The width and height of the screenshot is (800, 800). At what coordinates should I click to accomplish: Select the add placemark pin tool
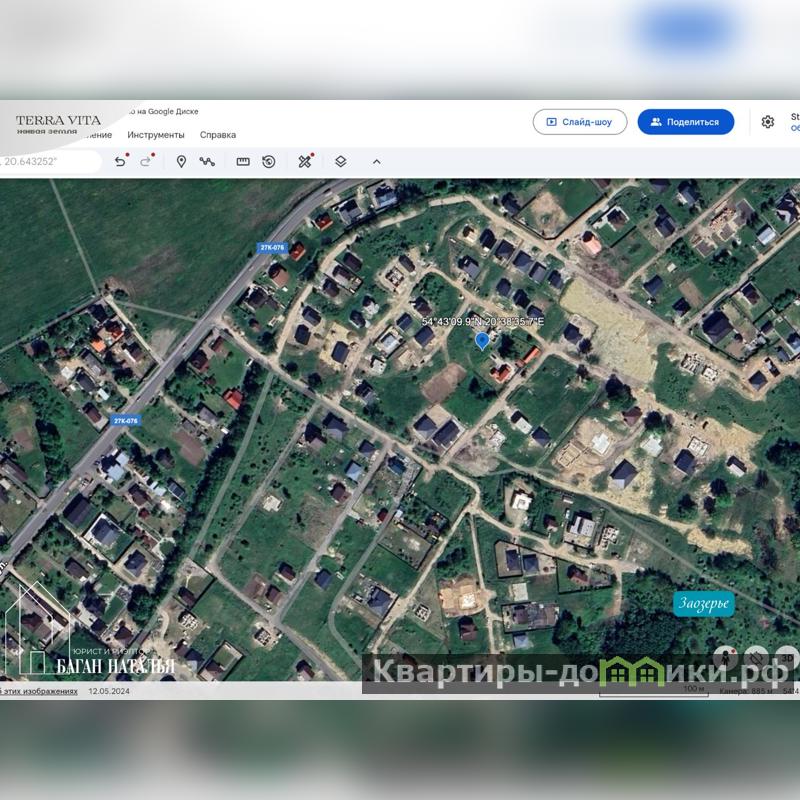[181, 161]
